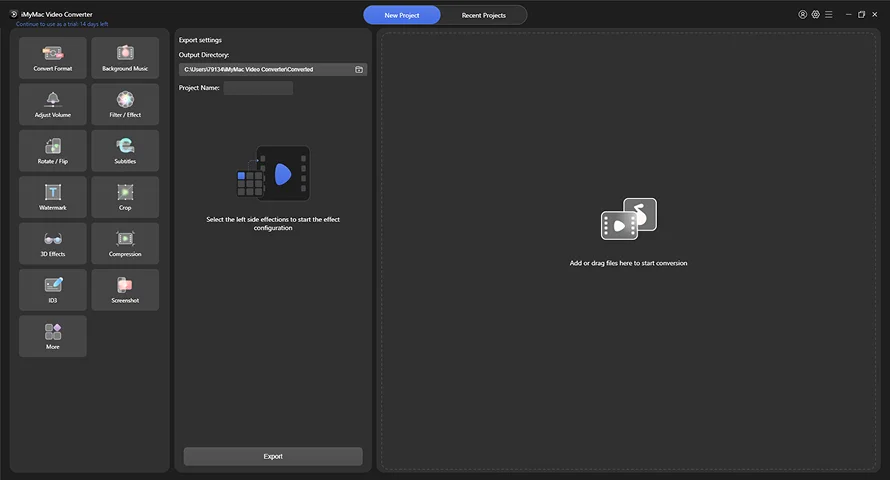Click the Export button

point(273,456)
